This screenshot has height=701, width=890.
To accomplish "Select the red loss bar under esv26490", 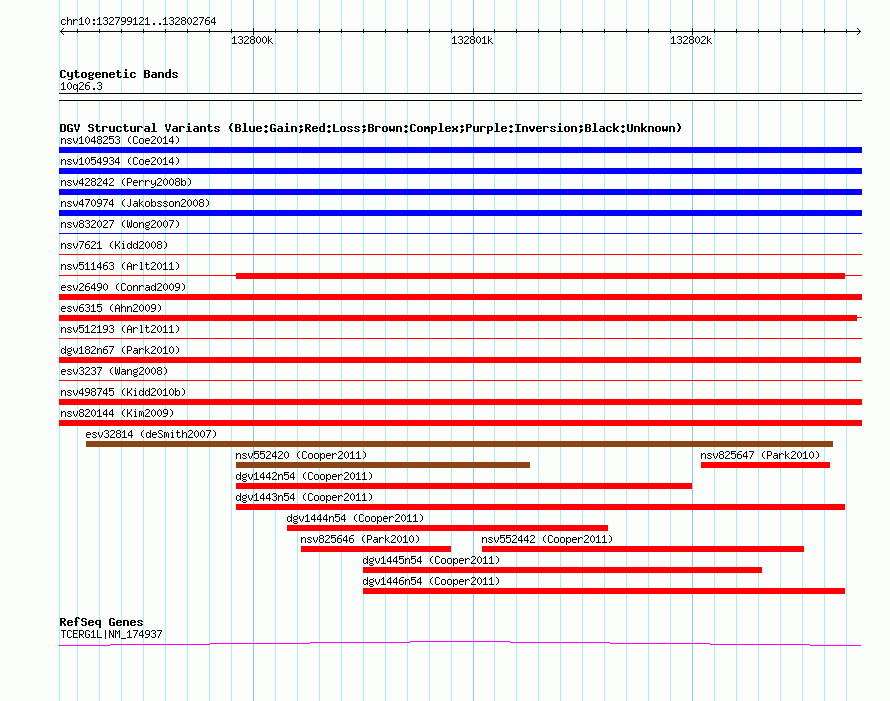I will (x=460, y=297).
